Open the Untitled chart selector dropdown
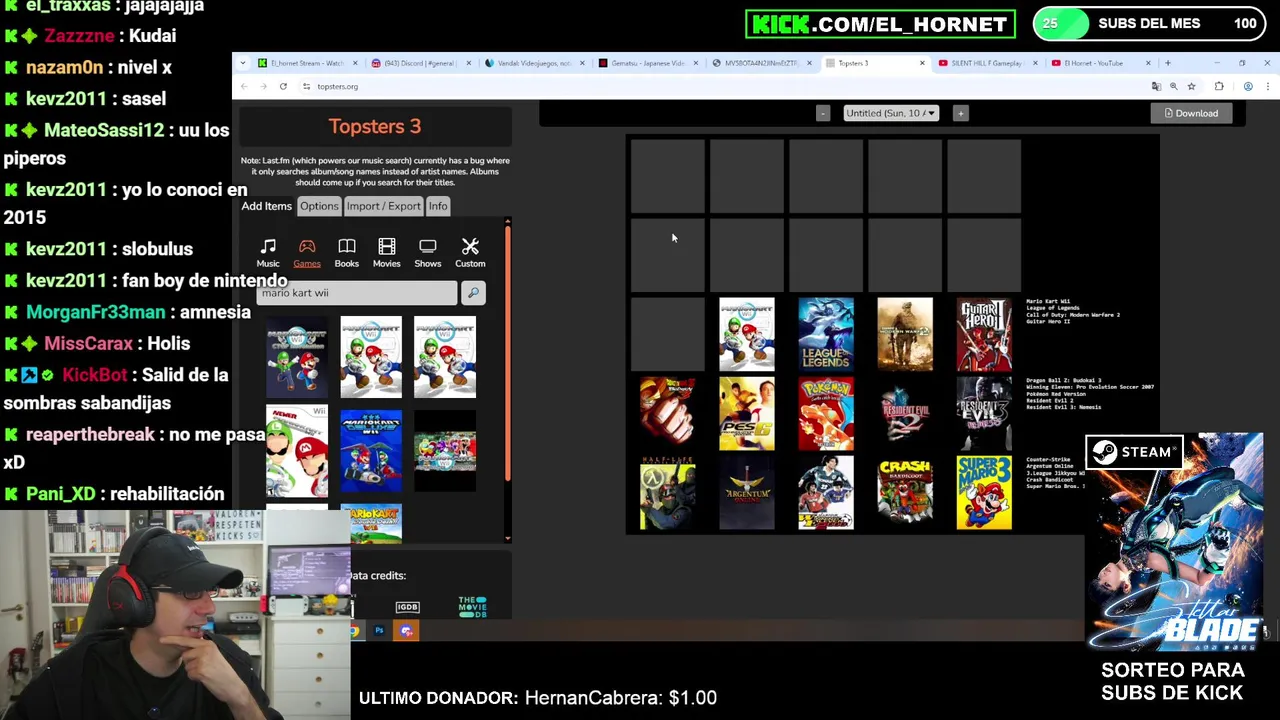Screen dimensions: 1280x720 click(x=891, y=113)
